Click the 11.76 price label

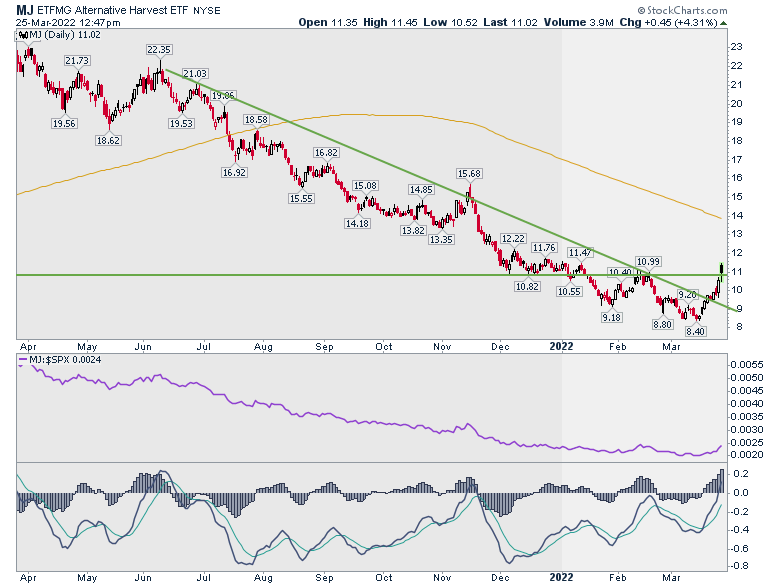tap(544, 247)
